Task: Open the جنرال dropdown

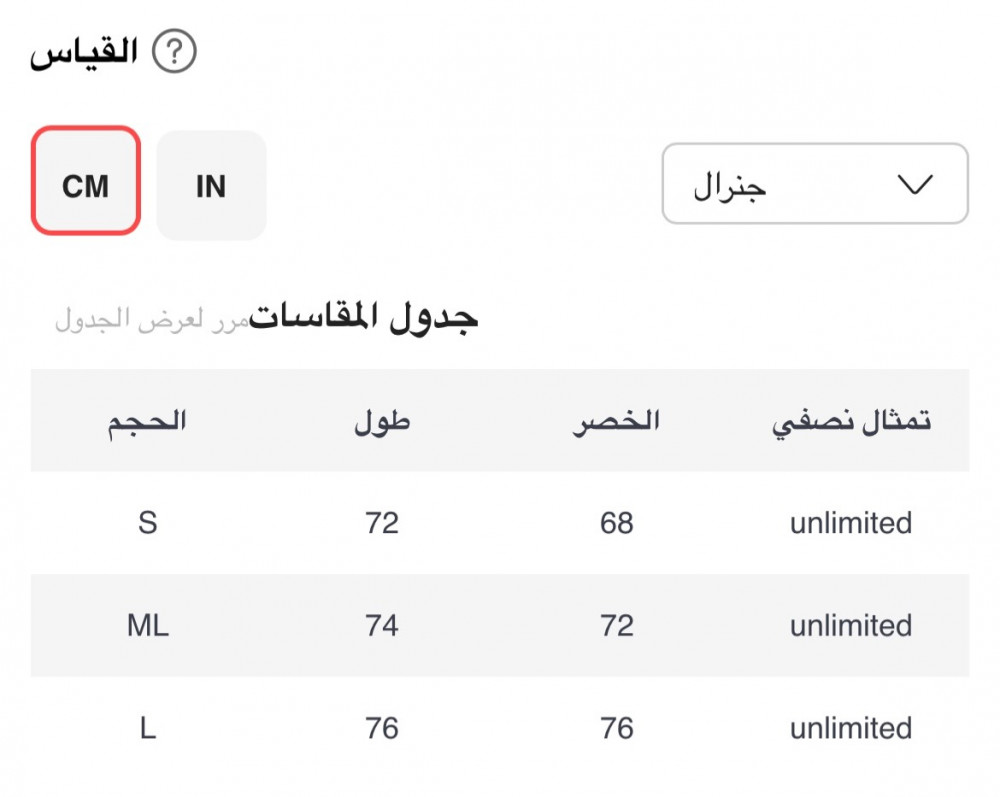Action: click(x=814, y=184)
